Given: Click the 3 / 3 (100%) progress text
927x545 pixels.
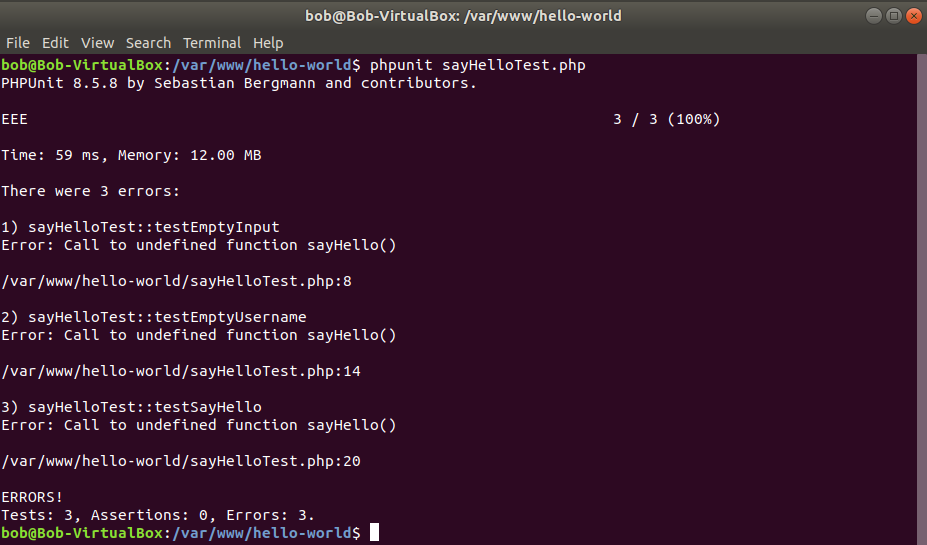Looking at the screenshot, I should [x=666, y=119].
